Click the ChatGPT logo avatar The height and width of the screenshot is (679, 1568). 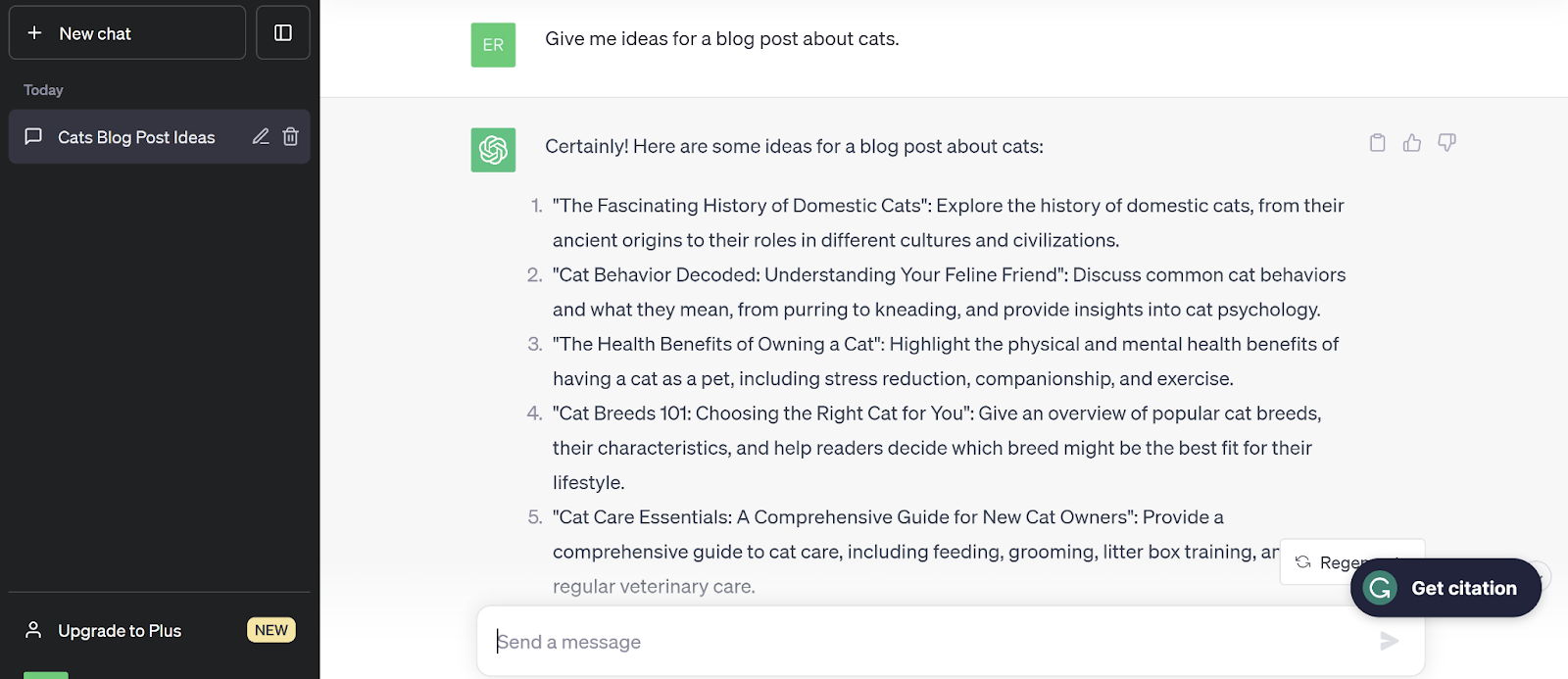493,150
